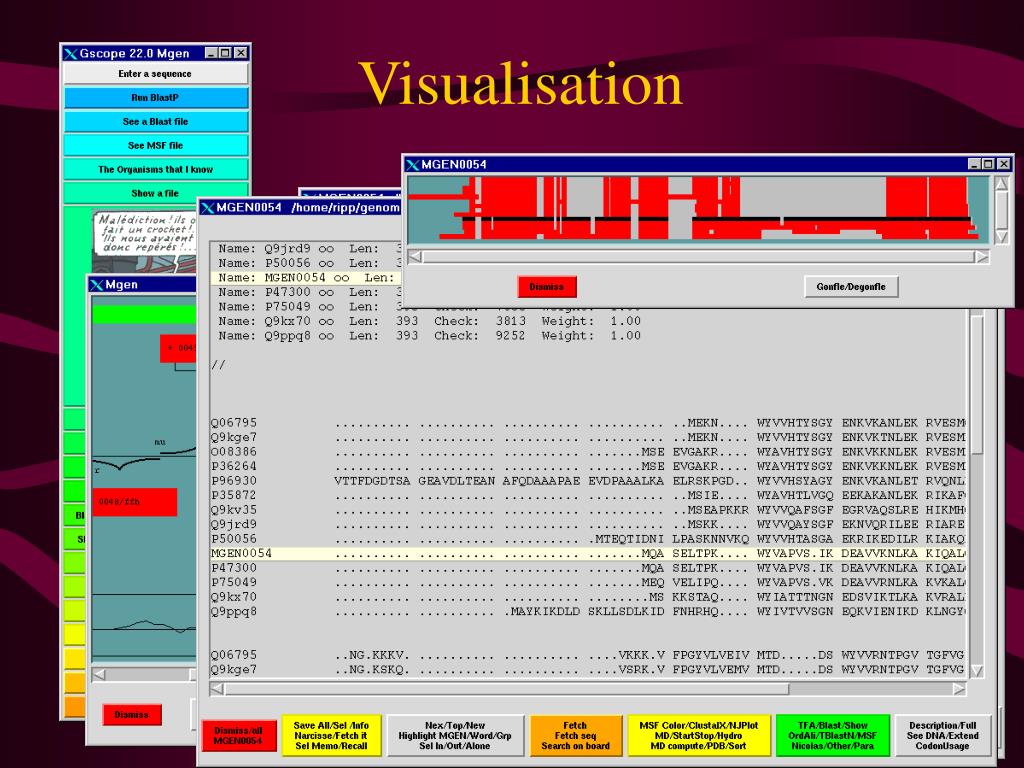Click the scroll down arrow in MGEN0054 viewer
This screenshot has height=768, width=1024.
[x=1002, y=236]
